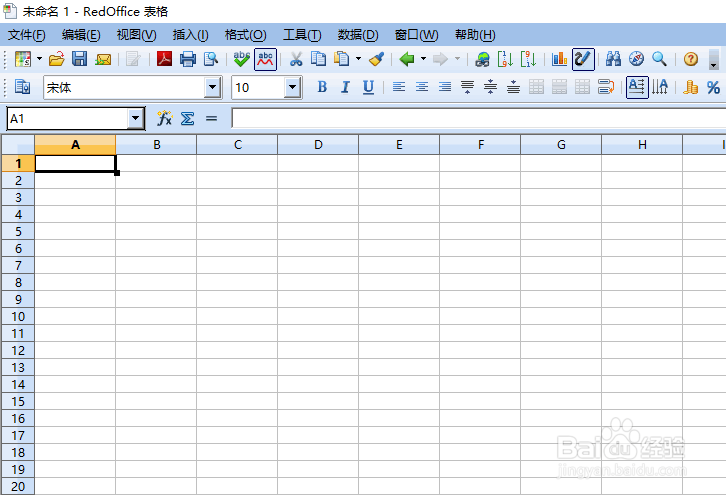726x495 pixels.
Task: Toggle AutoSpellcheck red wavy abc
Action: (x=265, y=59)
